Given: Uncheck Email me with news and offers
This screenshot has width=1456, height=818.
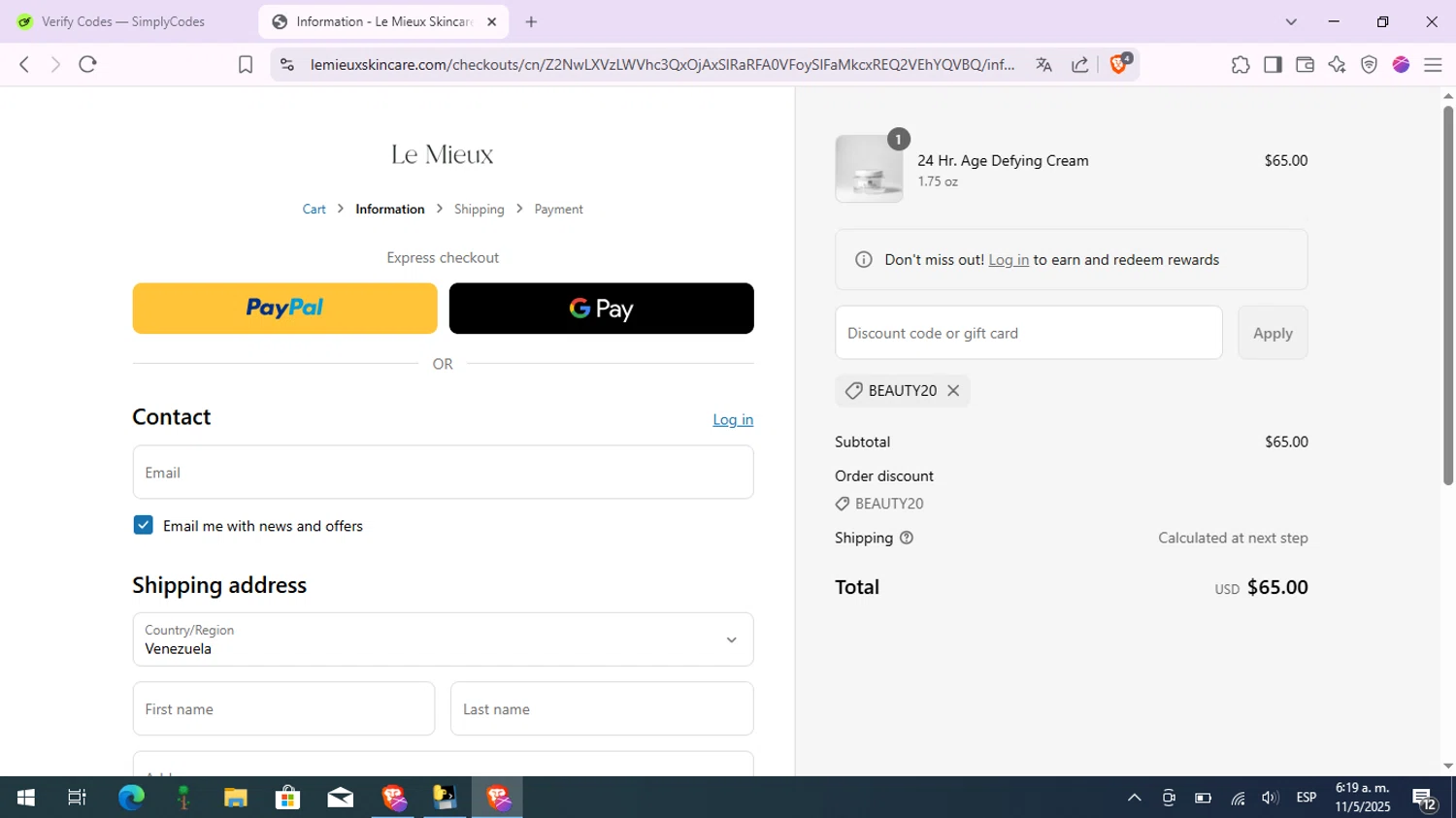Looking at the screenshot, I should point(144,525).
